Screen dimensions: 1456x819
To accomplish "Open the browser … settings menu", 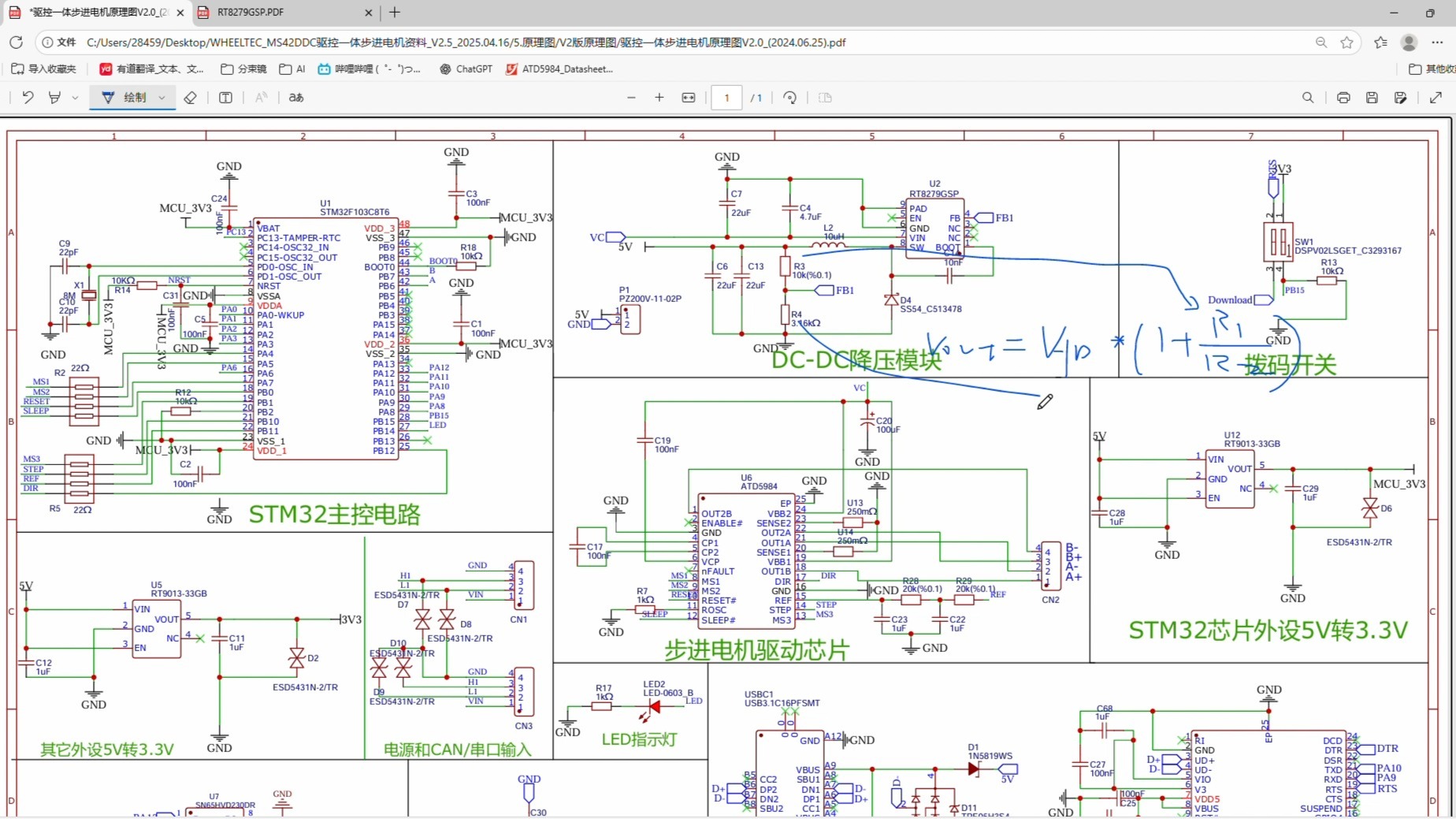I will (1439, 42).
